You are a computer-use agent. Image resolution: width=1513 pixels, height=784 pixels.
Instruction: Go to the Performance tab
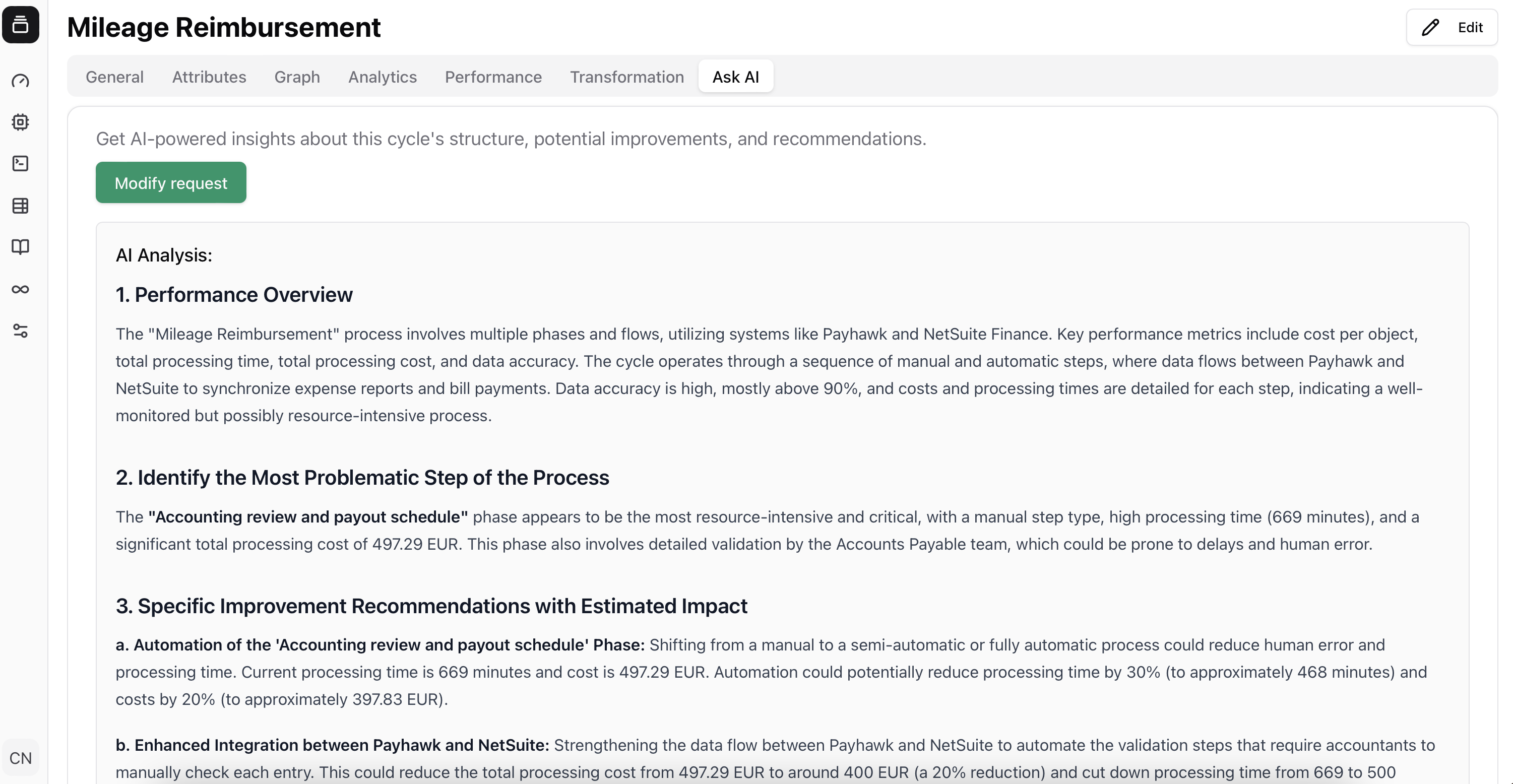[493, 77]
